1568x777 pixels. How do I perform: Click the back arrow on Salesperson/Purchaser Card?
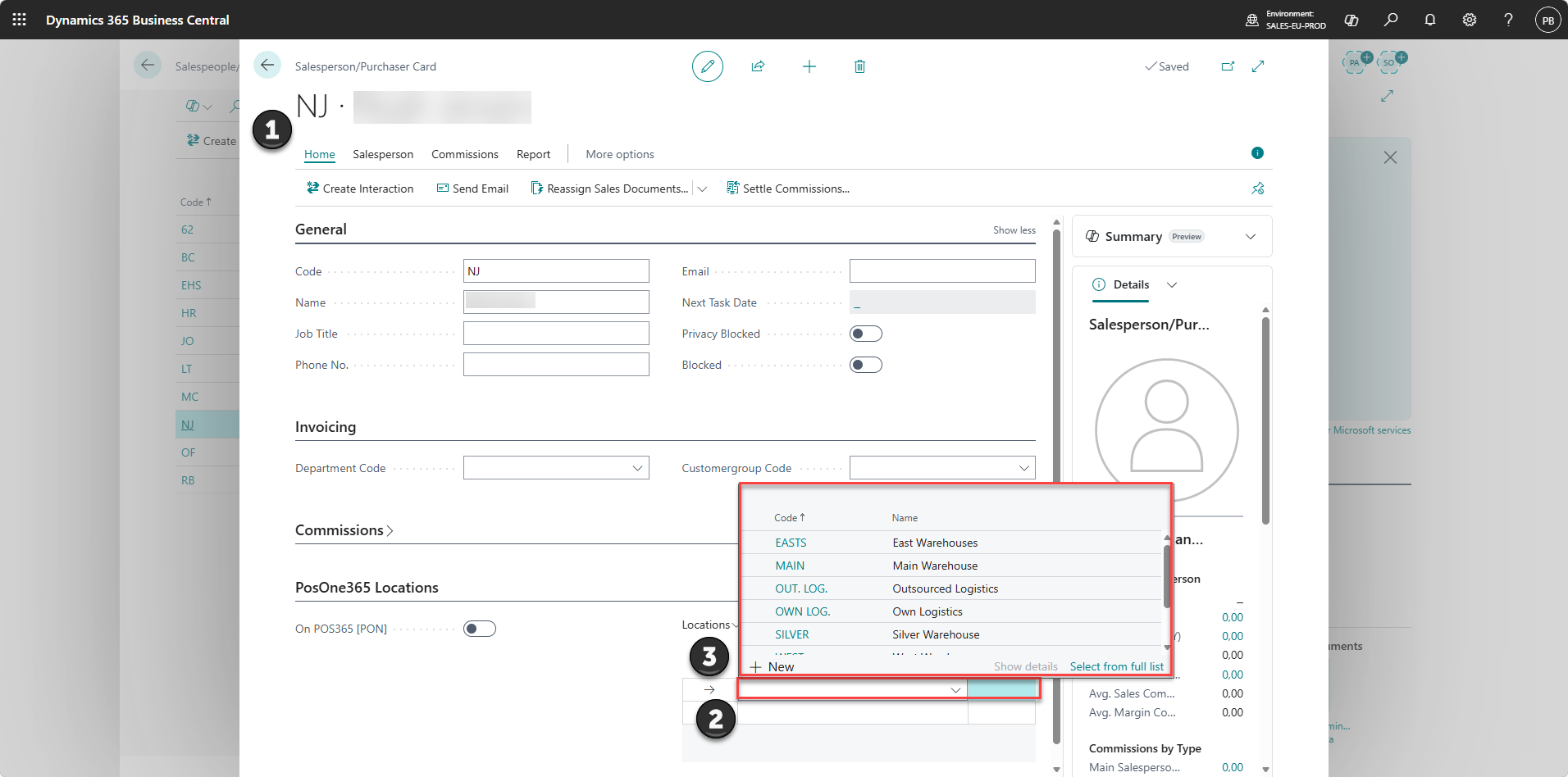coord(267,65)
